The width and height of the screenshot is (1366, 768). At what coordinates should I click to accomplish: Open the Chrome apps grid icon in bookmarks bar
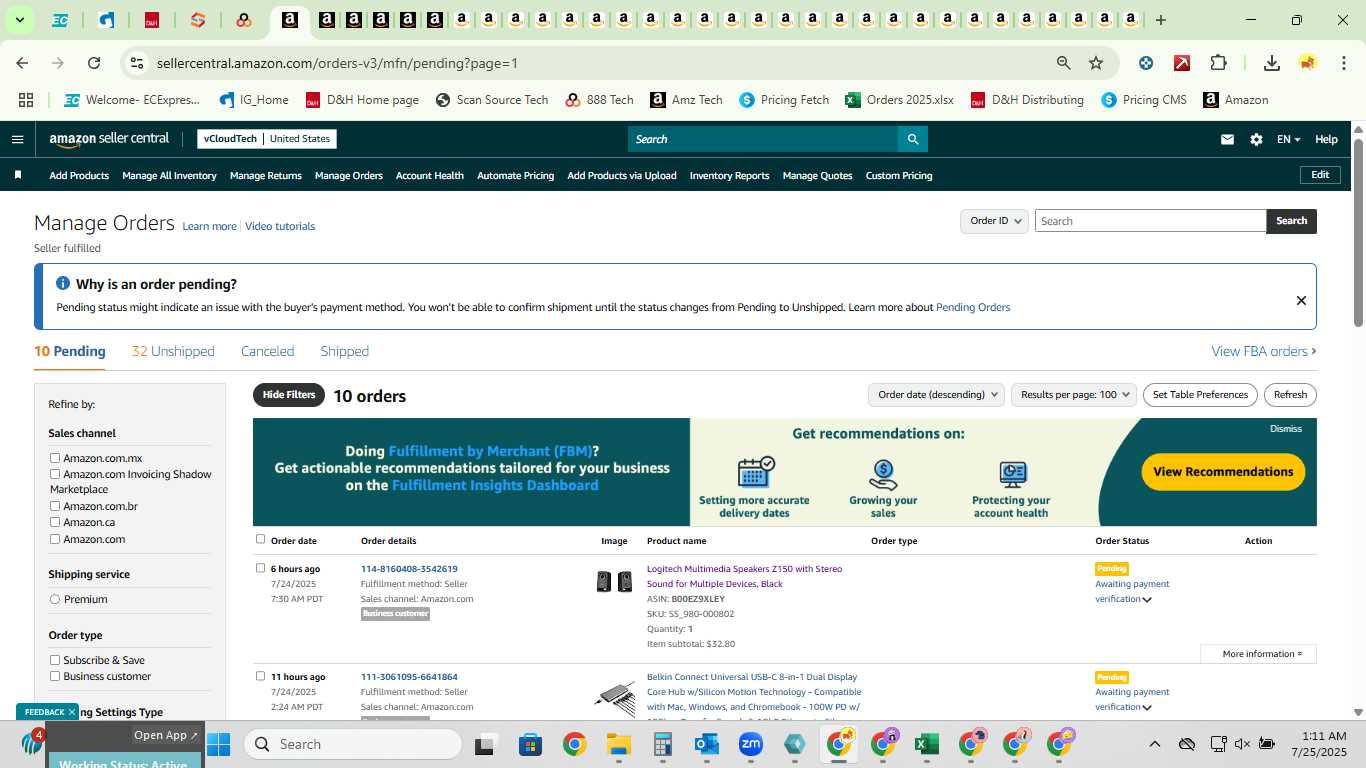click(26, 100)
